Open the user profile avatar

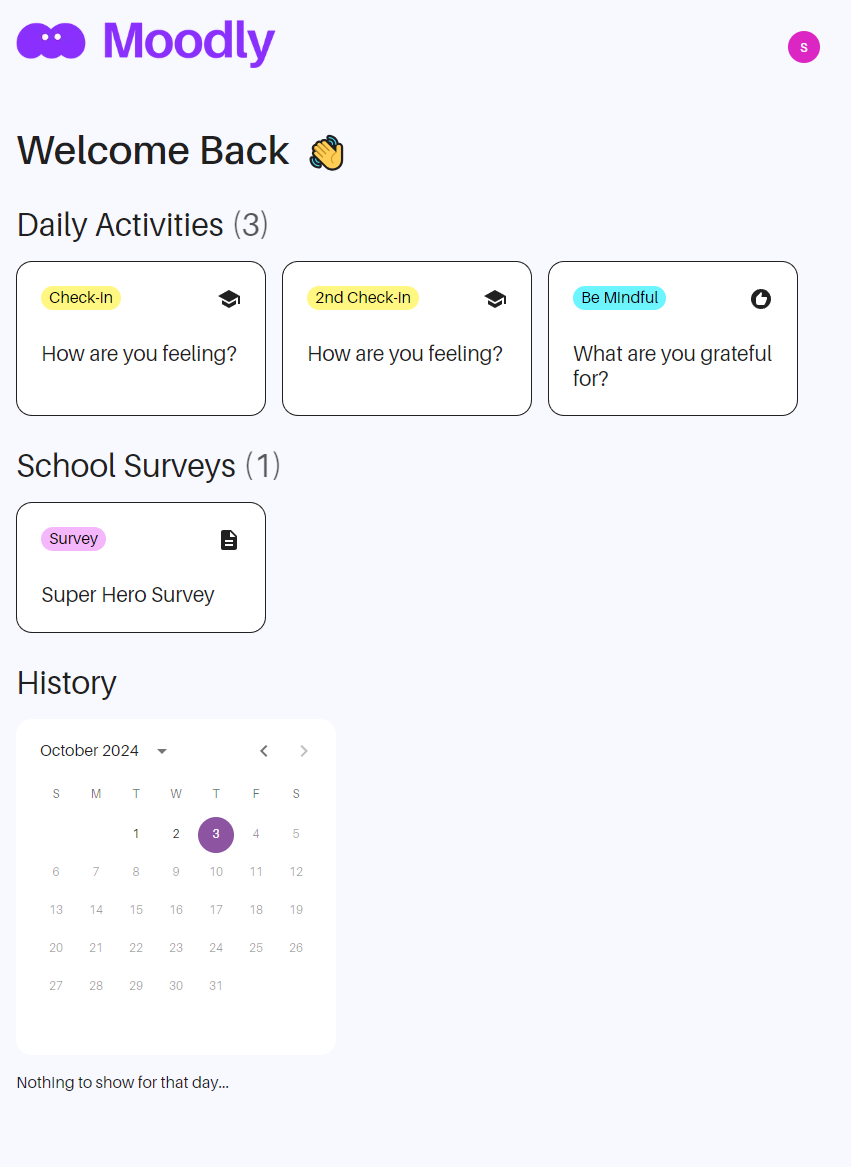pos(803,47)
